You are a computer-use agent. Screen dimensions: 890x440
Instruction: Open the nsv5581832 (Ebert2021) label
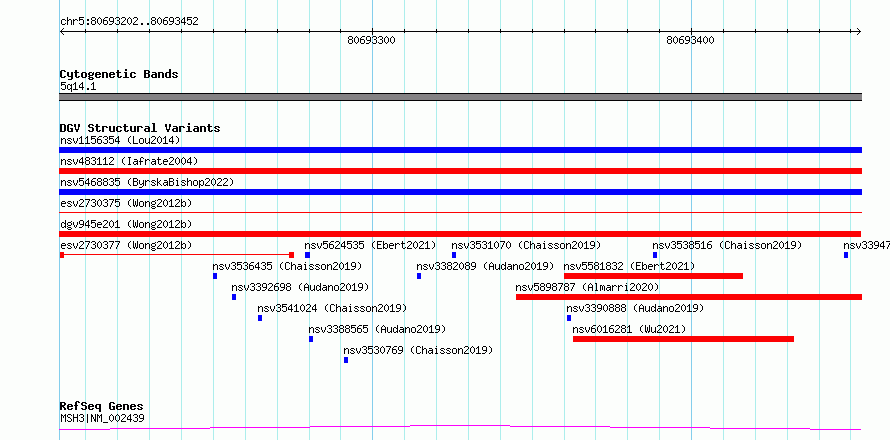click(x=629, y=266)
